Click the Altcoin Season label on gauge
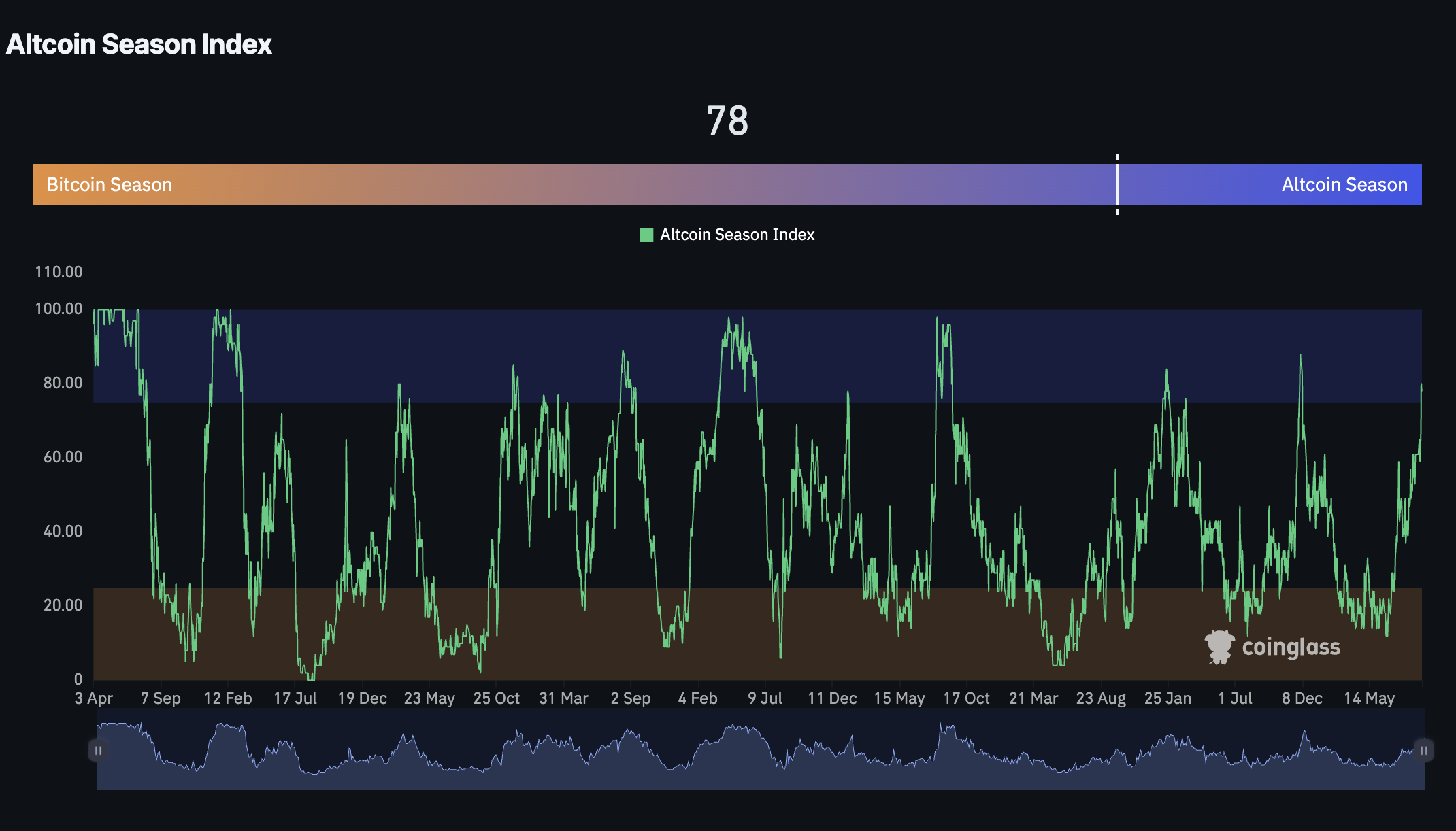This screenshot has height=831, width=1456. click(x=1344, y=185)
